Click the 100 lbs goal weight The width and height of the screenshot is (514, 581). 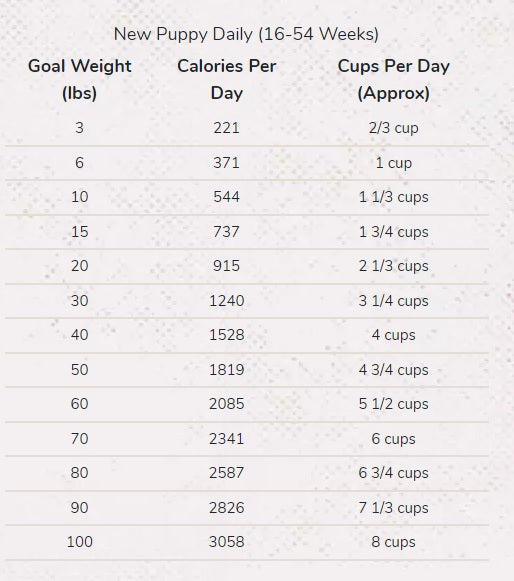pyautogui.click(x=80, y=542)
